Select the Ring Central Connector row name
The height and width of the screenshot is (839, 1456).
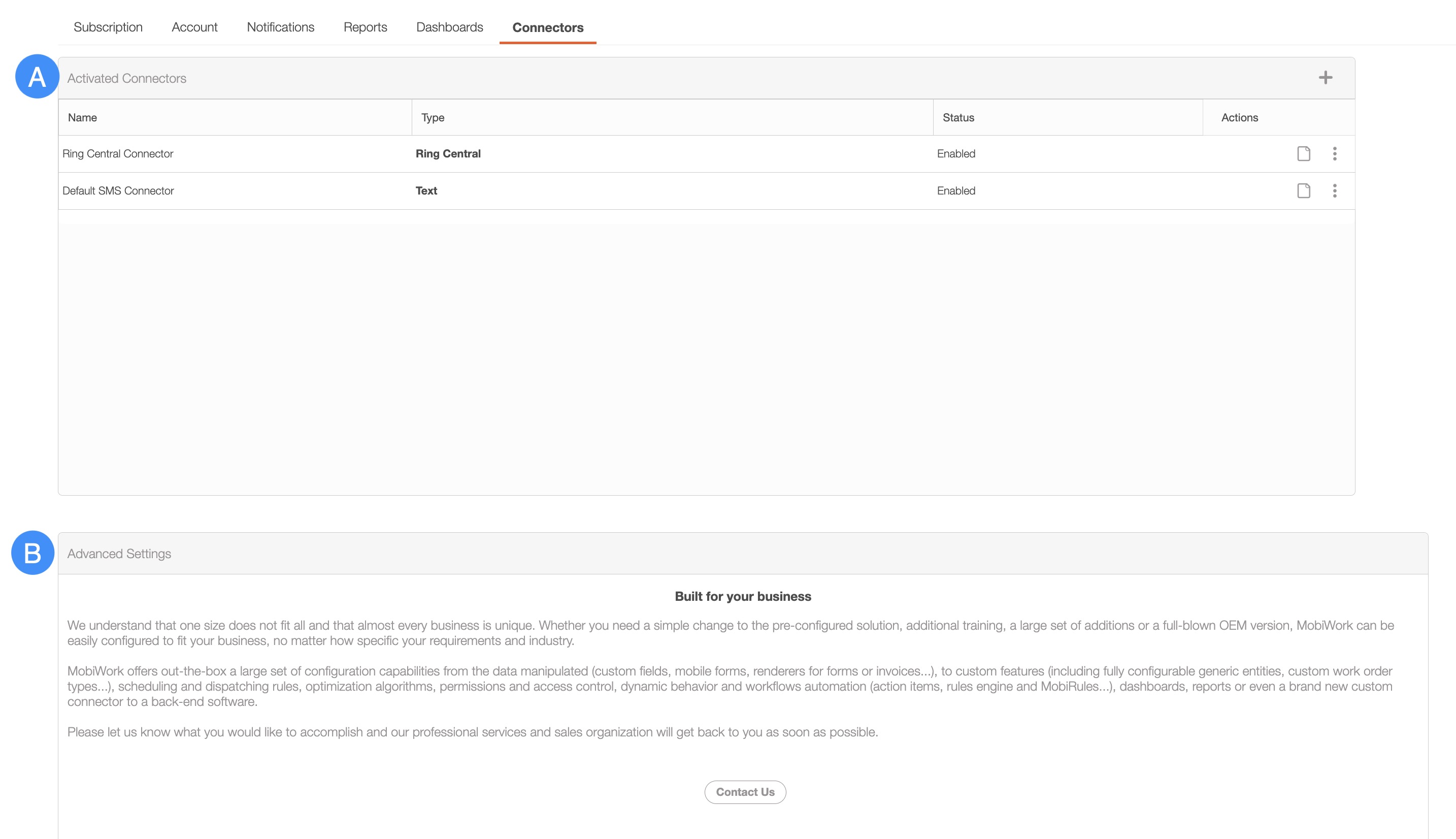pos(117,154)
